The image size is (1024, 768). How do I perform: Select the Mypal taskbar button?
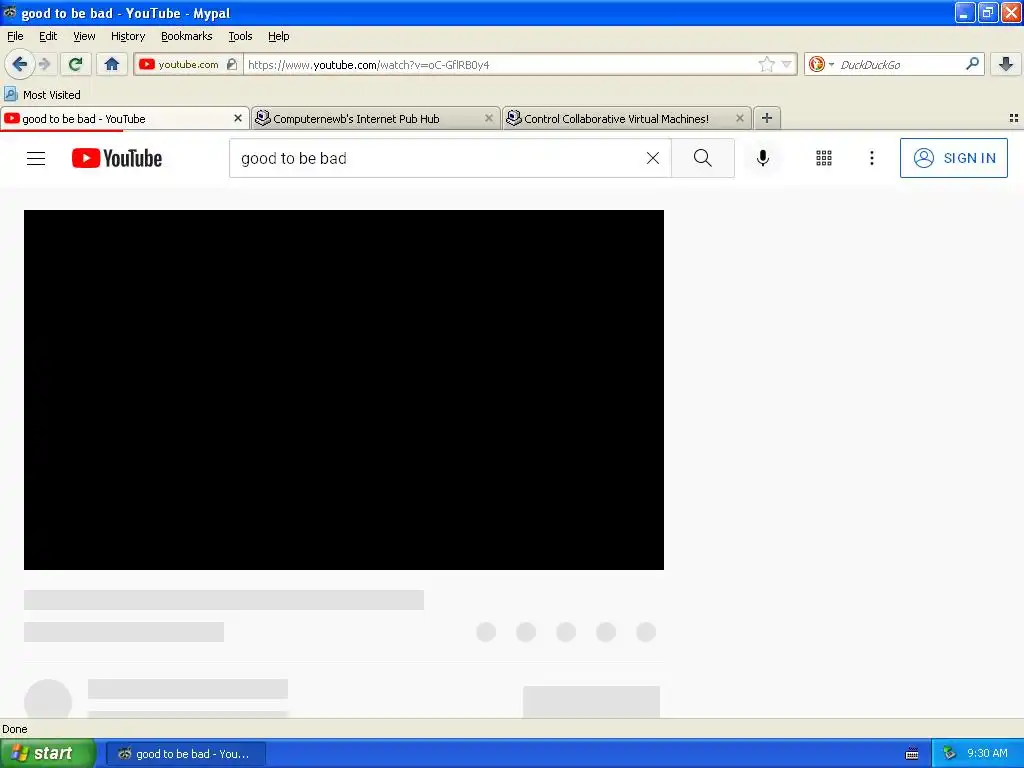tap(186, 754)
